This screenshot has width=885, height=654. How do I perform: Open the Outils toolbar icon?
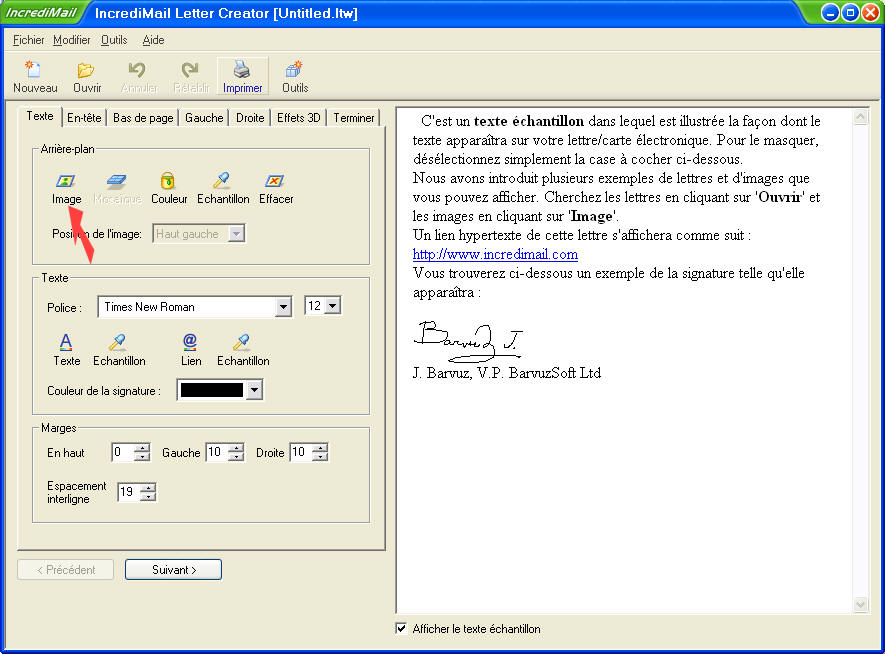295,77
